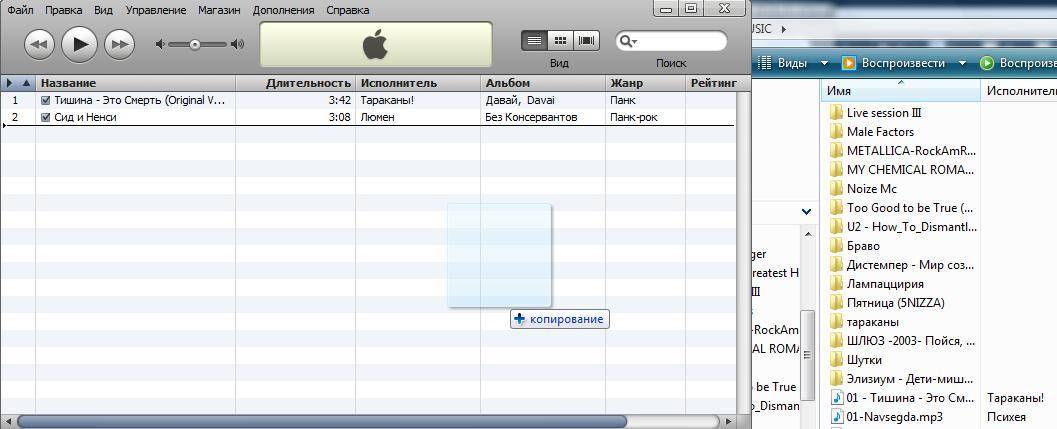Switch to grid view mode

560,41
